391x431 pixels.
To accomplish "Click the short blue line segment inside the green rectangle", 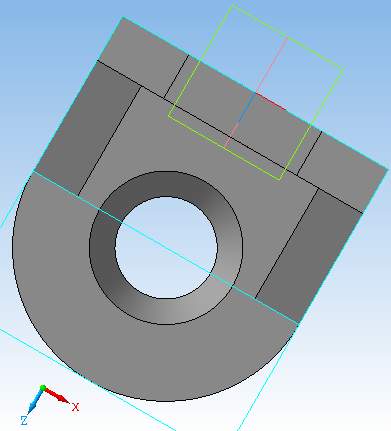I will [x=247, y=108].
